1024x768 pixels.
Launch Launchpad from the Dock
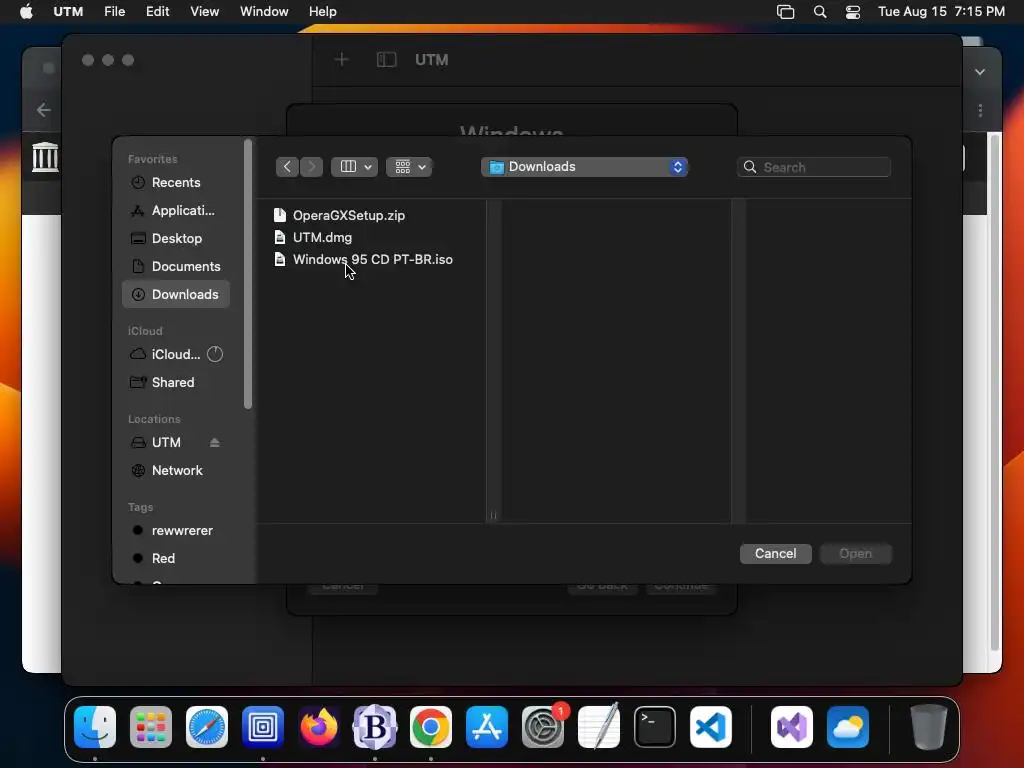pyautogui.click(x=151, y=727)
